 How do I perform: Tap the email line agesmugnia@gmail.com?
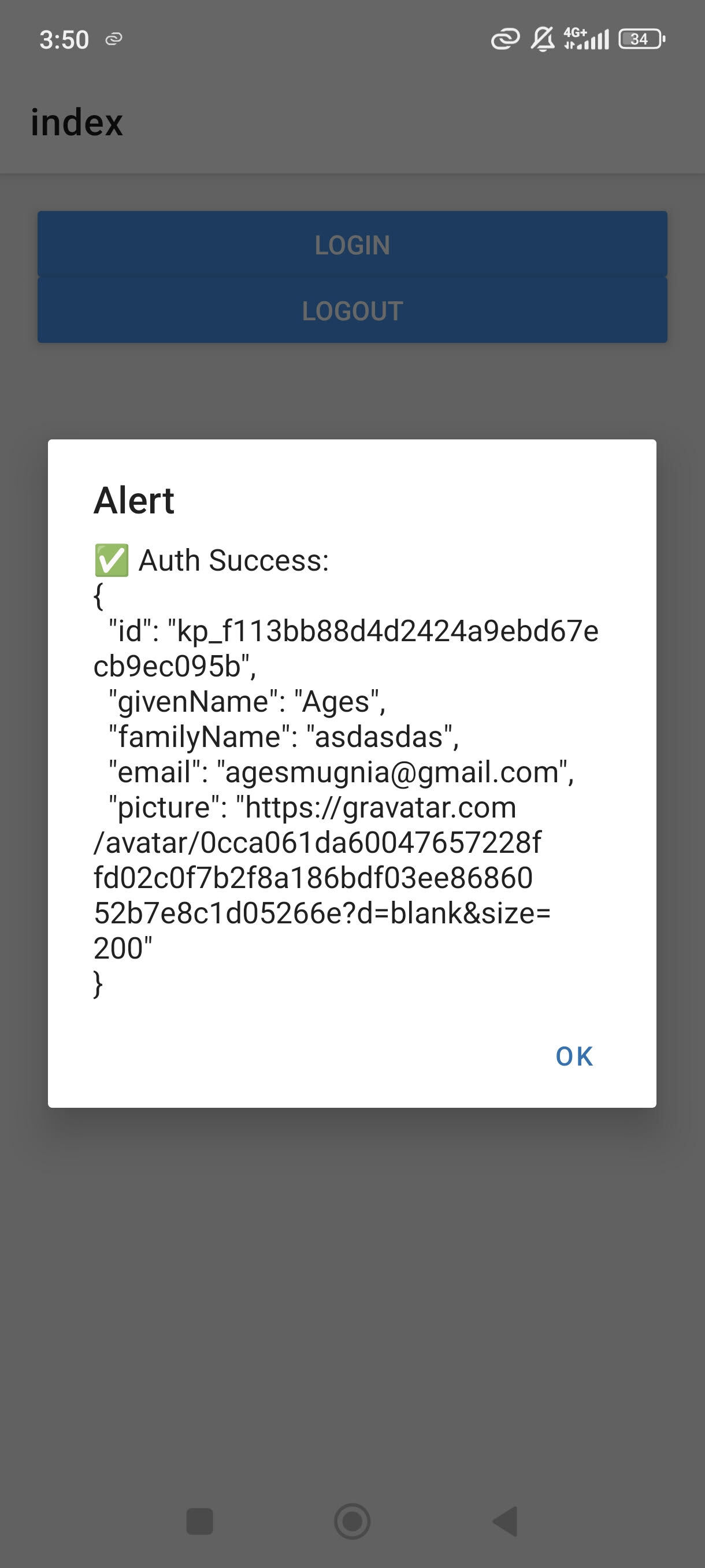click(342, 772)
